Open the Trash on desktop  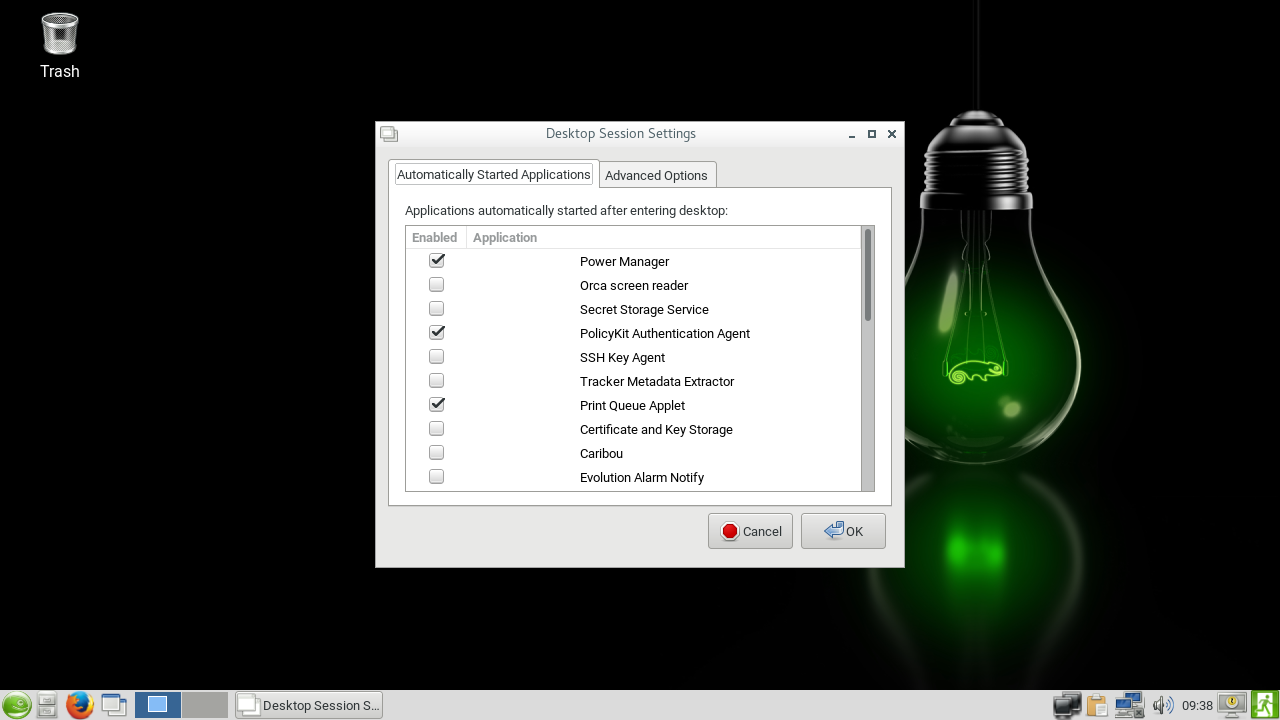tap(60, 36)
